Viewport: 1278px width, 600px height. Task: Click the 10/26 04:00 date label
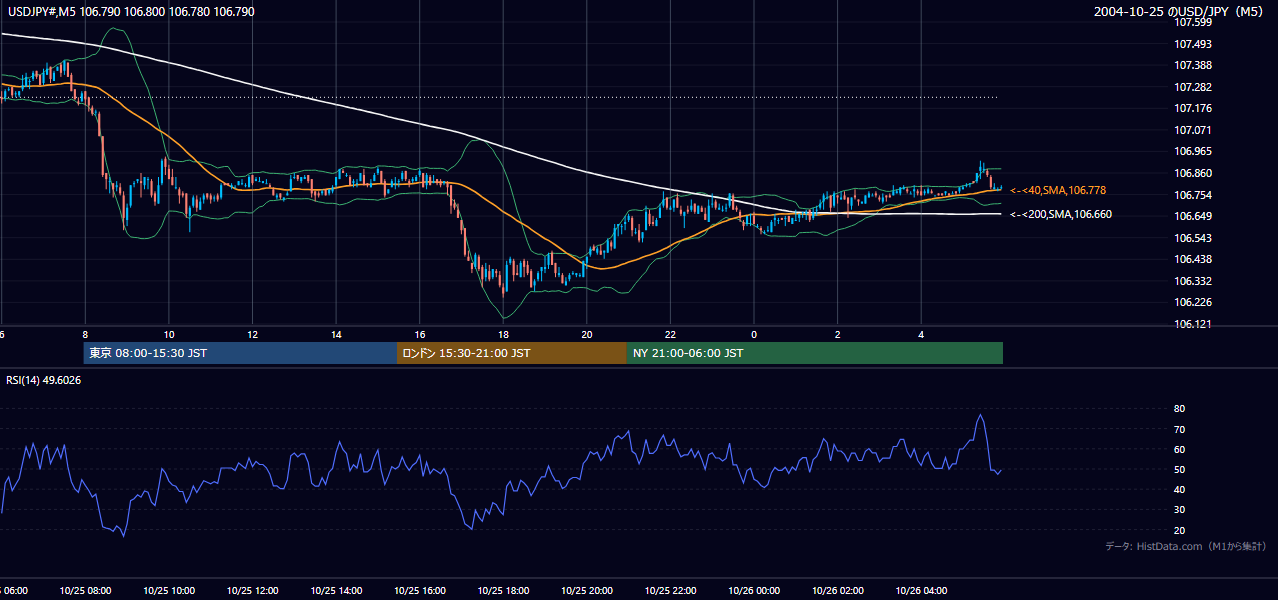(x=921, y=591)
